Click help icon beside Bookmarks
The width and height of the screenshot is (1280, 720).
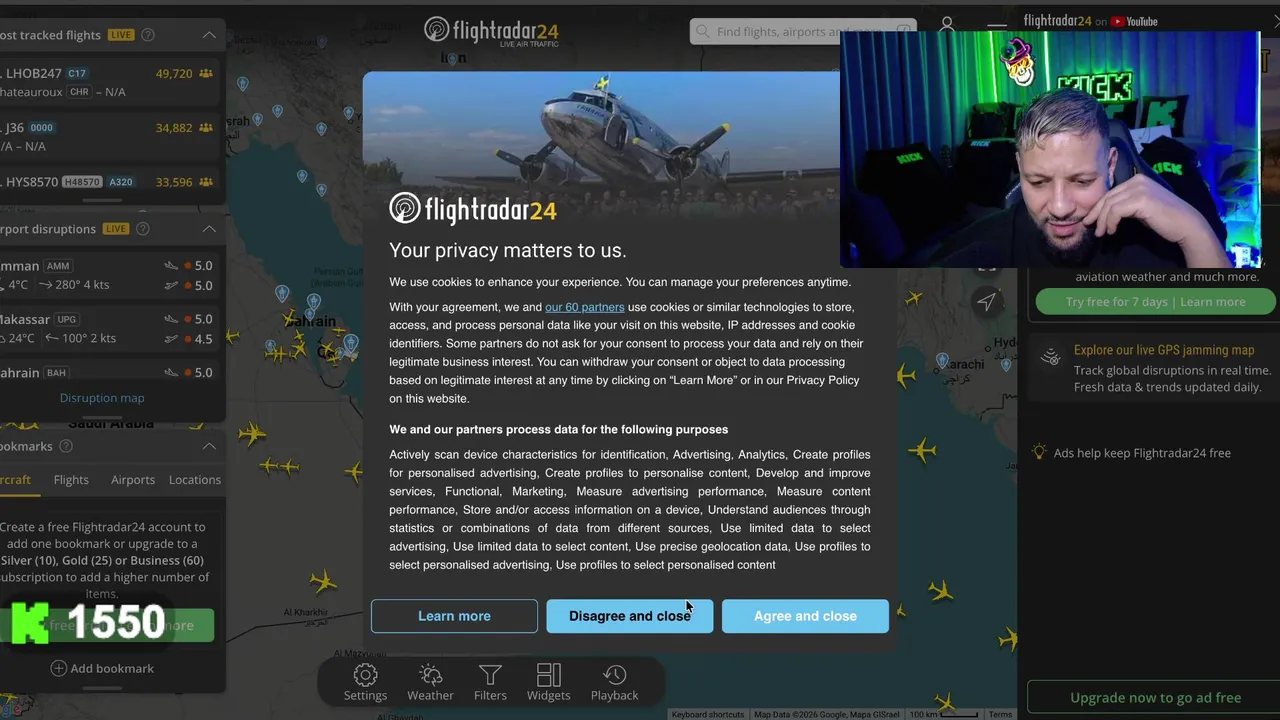(x=66, y=446)
